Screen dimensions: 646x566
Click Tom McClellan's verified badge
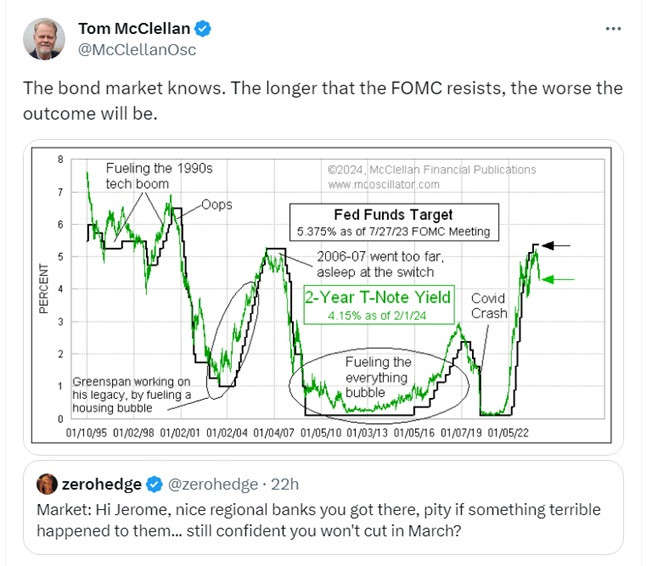203,29
